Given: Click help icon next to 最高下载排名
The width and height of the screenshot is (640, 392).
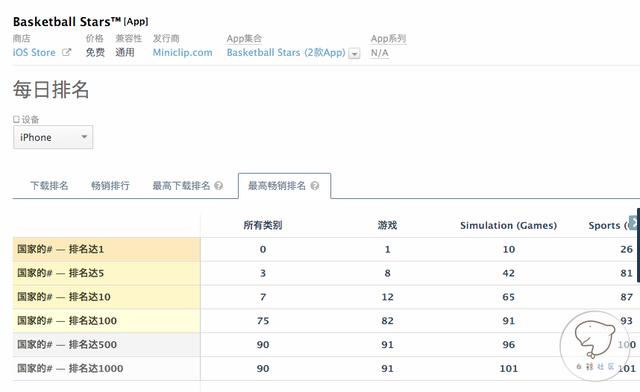Looking at the screenshot, I should tap(218, 186).
